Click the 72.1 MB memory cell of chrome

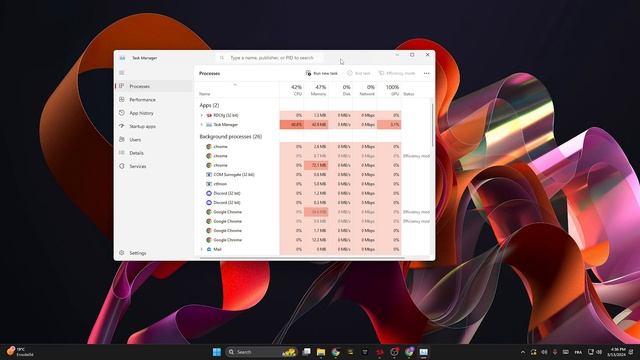point(316,165)
